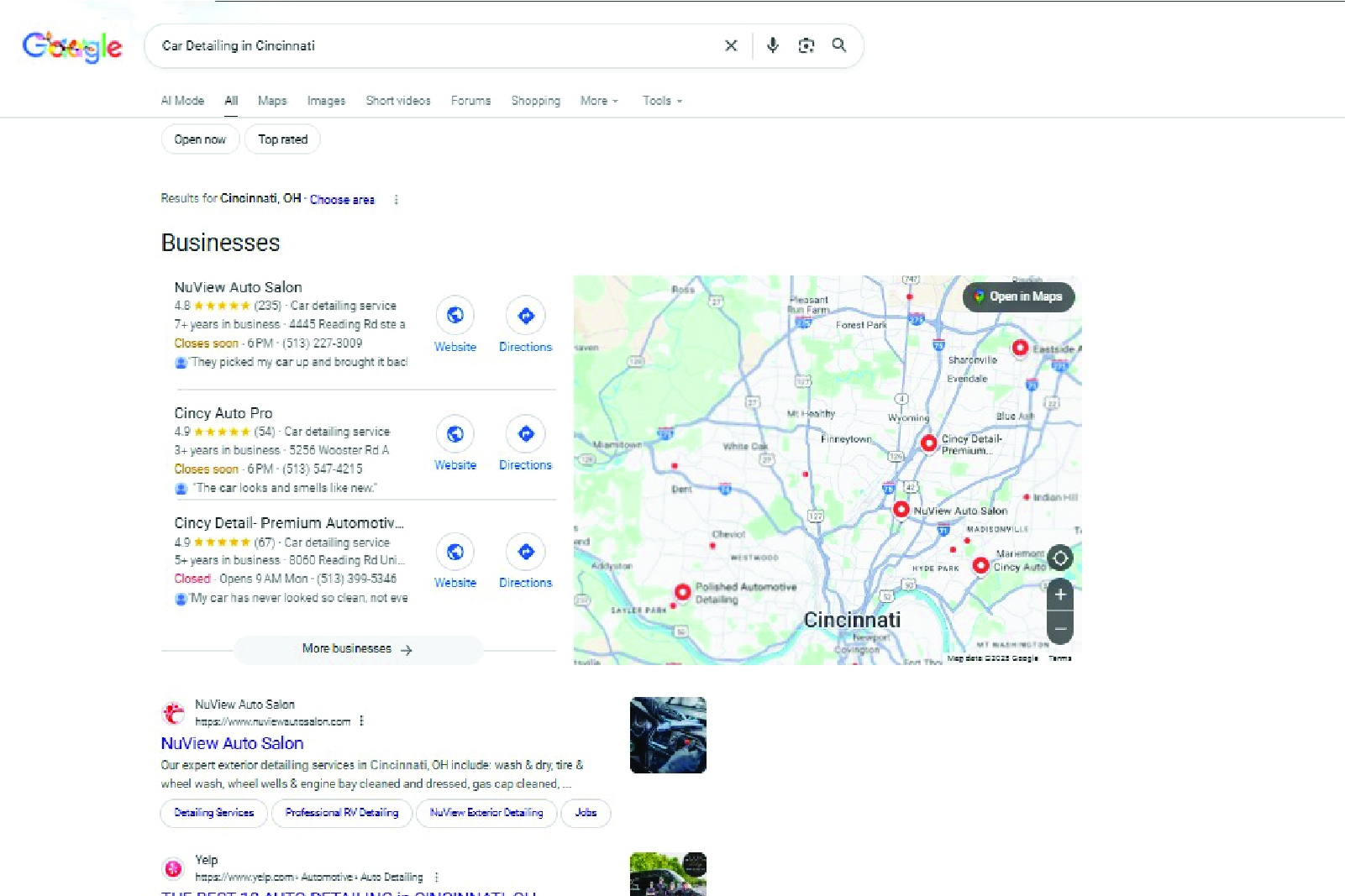Open NuView Auto Salon search result title
The height and width of the screenshot is (896, 1345).
coord(232,743)
